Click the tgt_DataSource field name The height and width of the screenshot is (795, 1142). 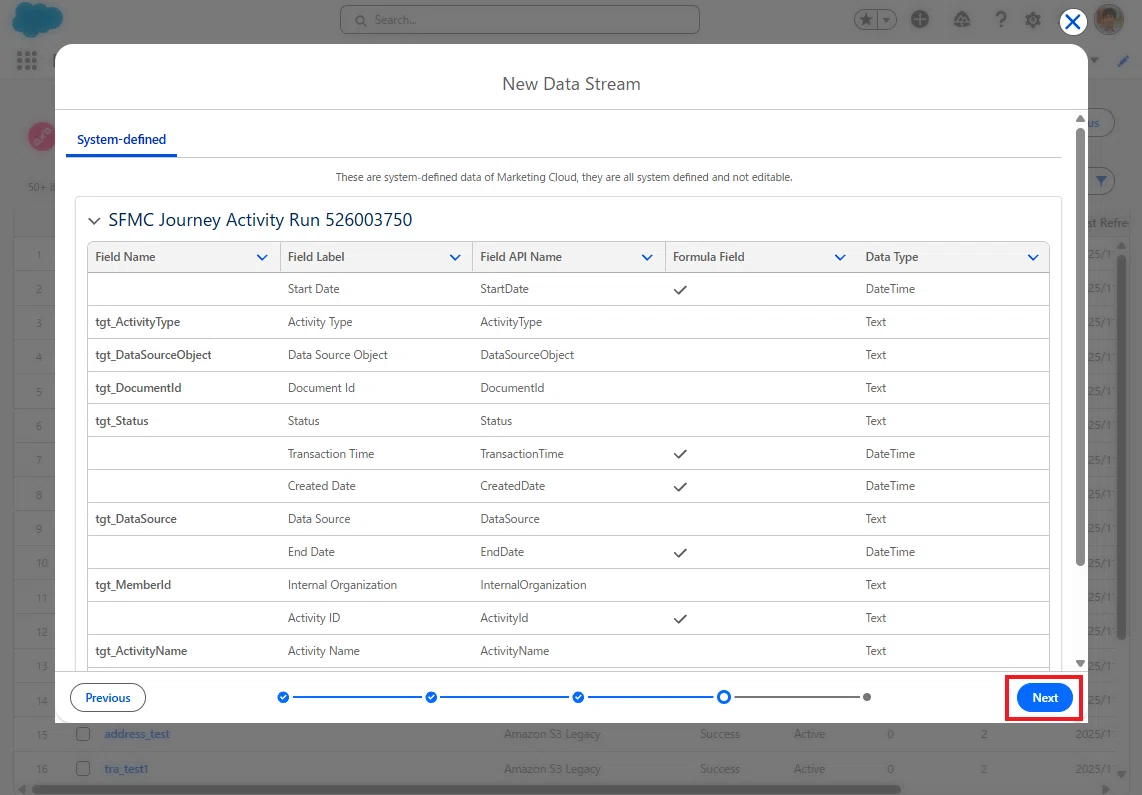pyautogui.click(x=136, y=519)
